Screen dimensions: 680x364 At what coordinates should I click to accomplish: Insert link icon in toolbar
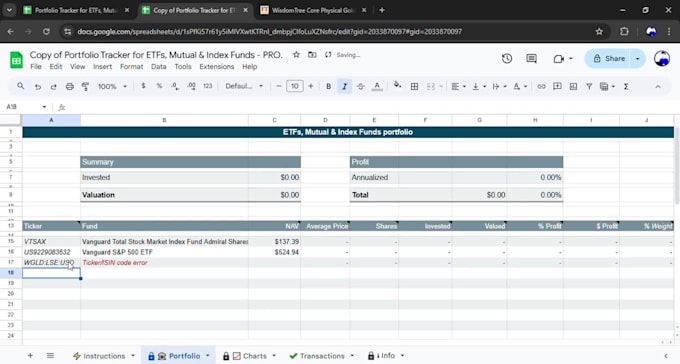tap(541, 86)
